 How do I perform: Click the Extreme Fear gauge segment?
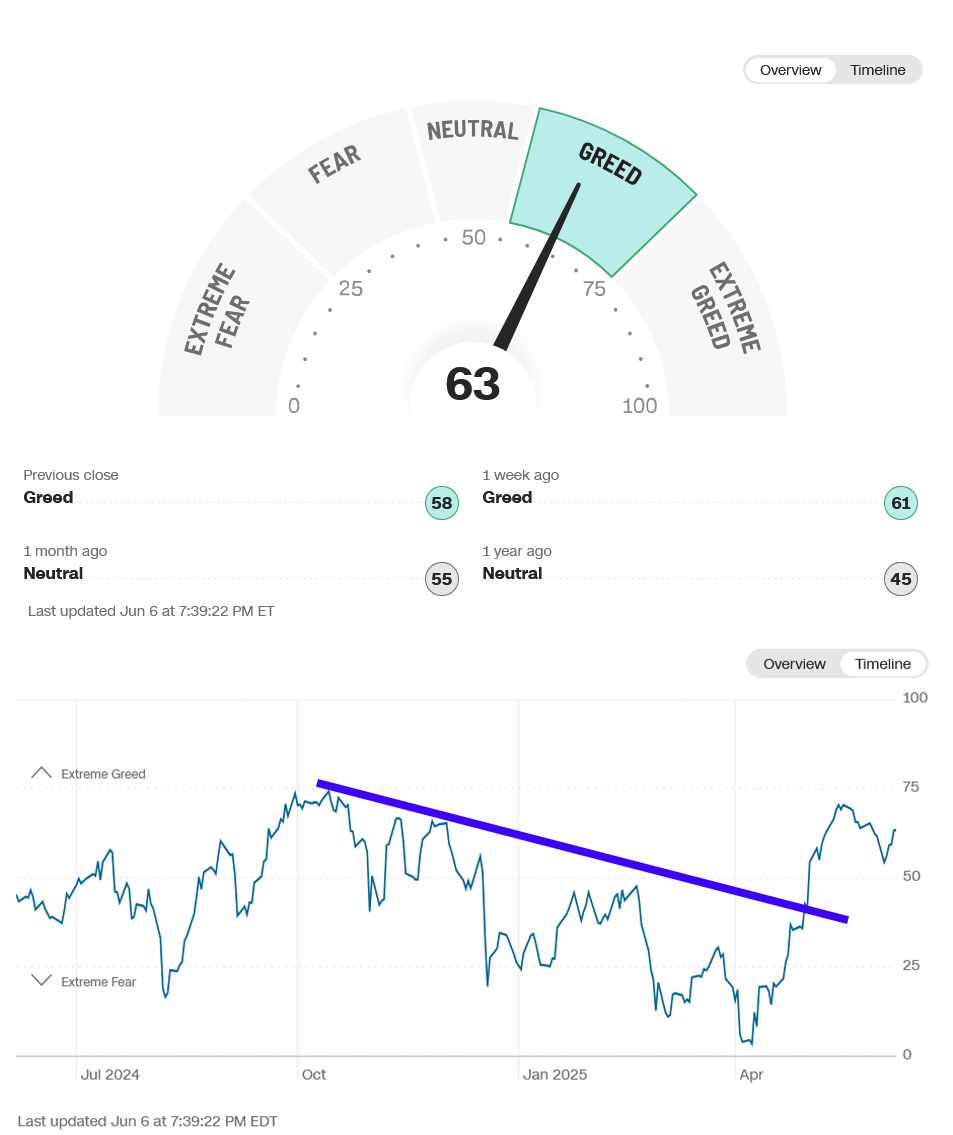tap(232, 318)
